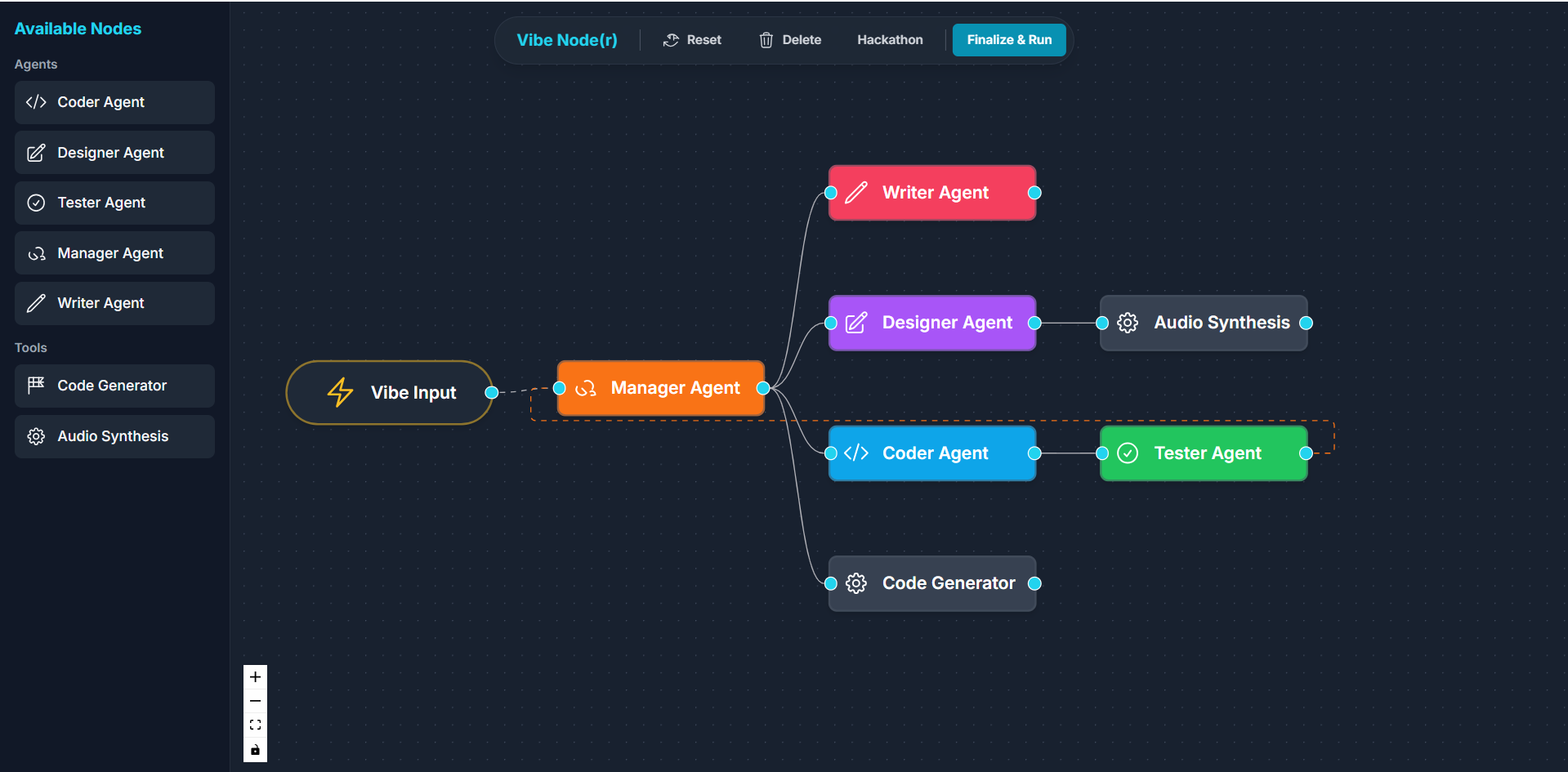Viewport: 1568px width, 772px height.
Task: Click the output handle of Manager Agent
Action: point(765,388)
